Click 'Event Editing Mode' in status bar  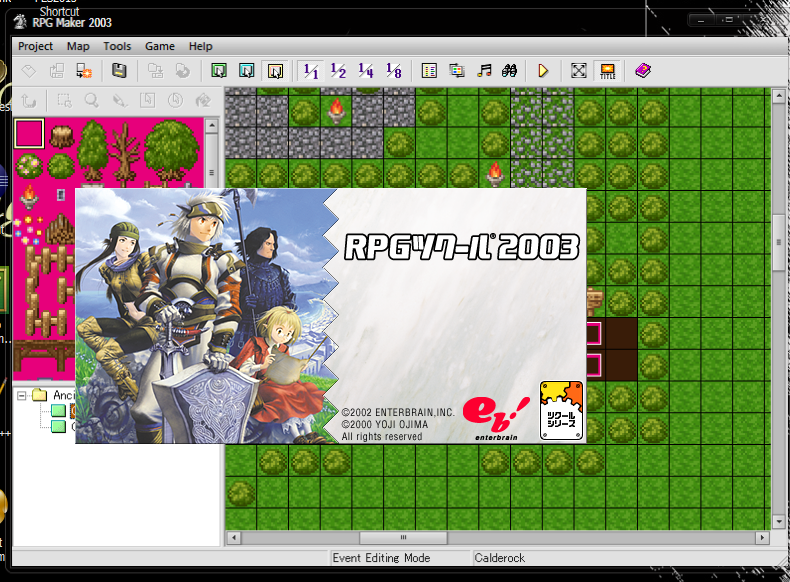coord(381,558)
